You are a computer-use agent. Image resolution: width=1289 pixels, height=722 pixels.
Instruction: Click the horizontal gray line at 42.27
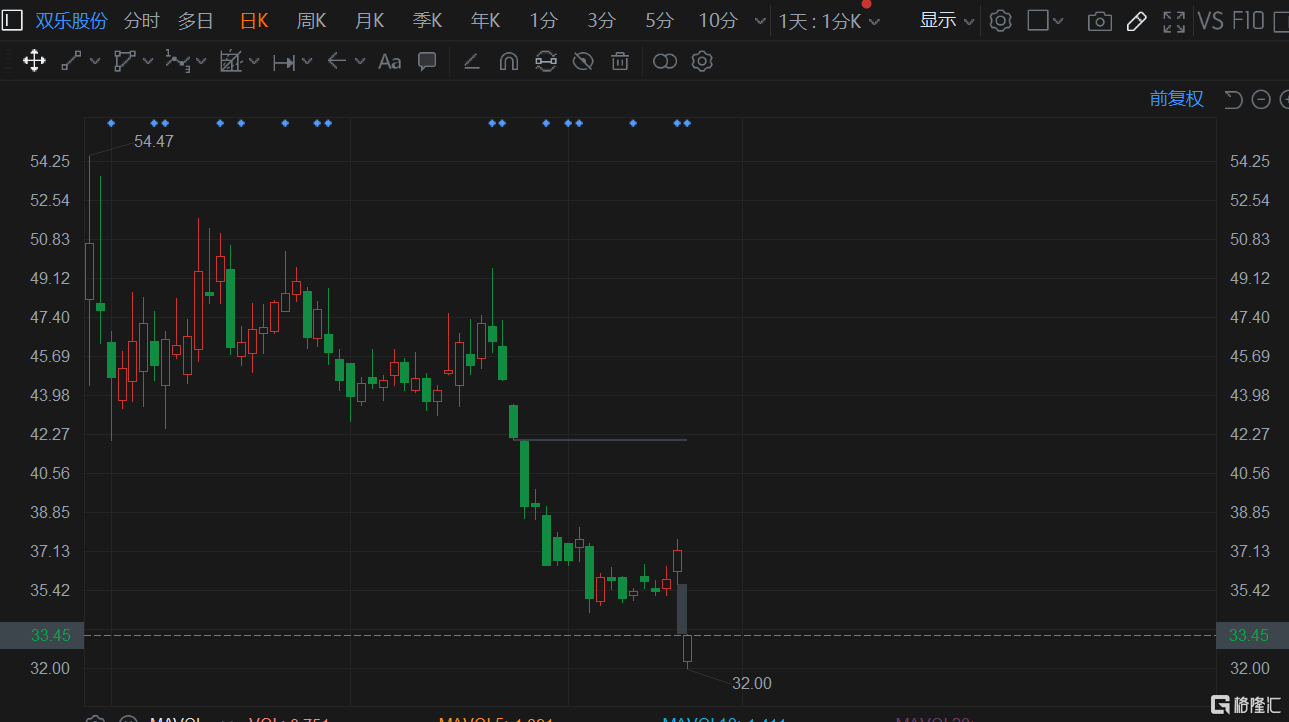point(600,440)
